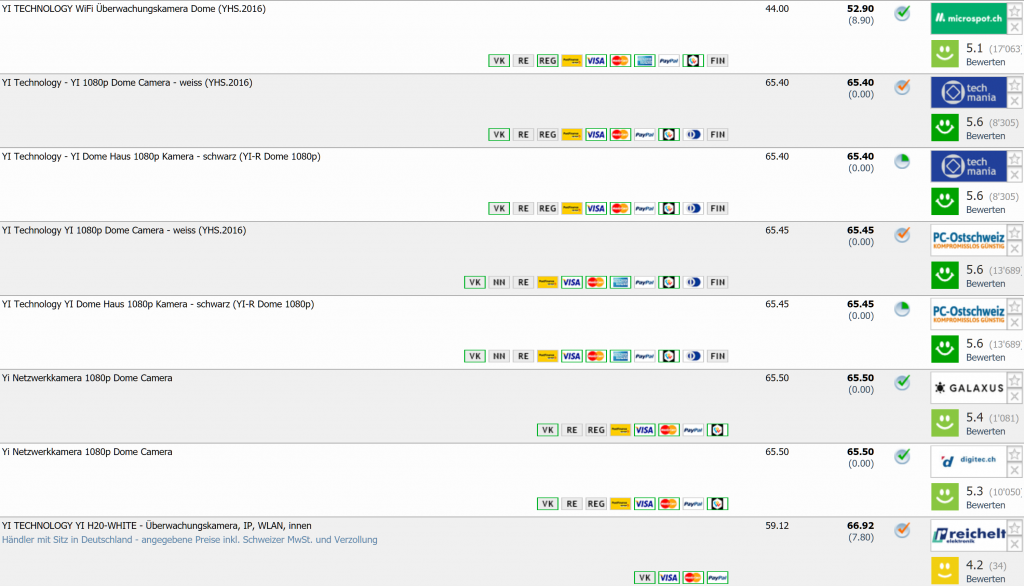This screenshot has width=1024, height=586.
Task: Hide the microspot.ch offer with X
Action: pos(1015,27)
